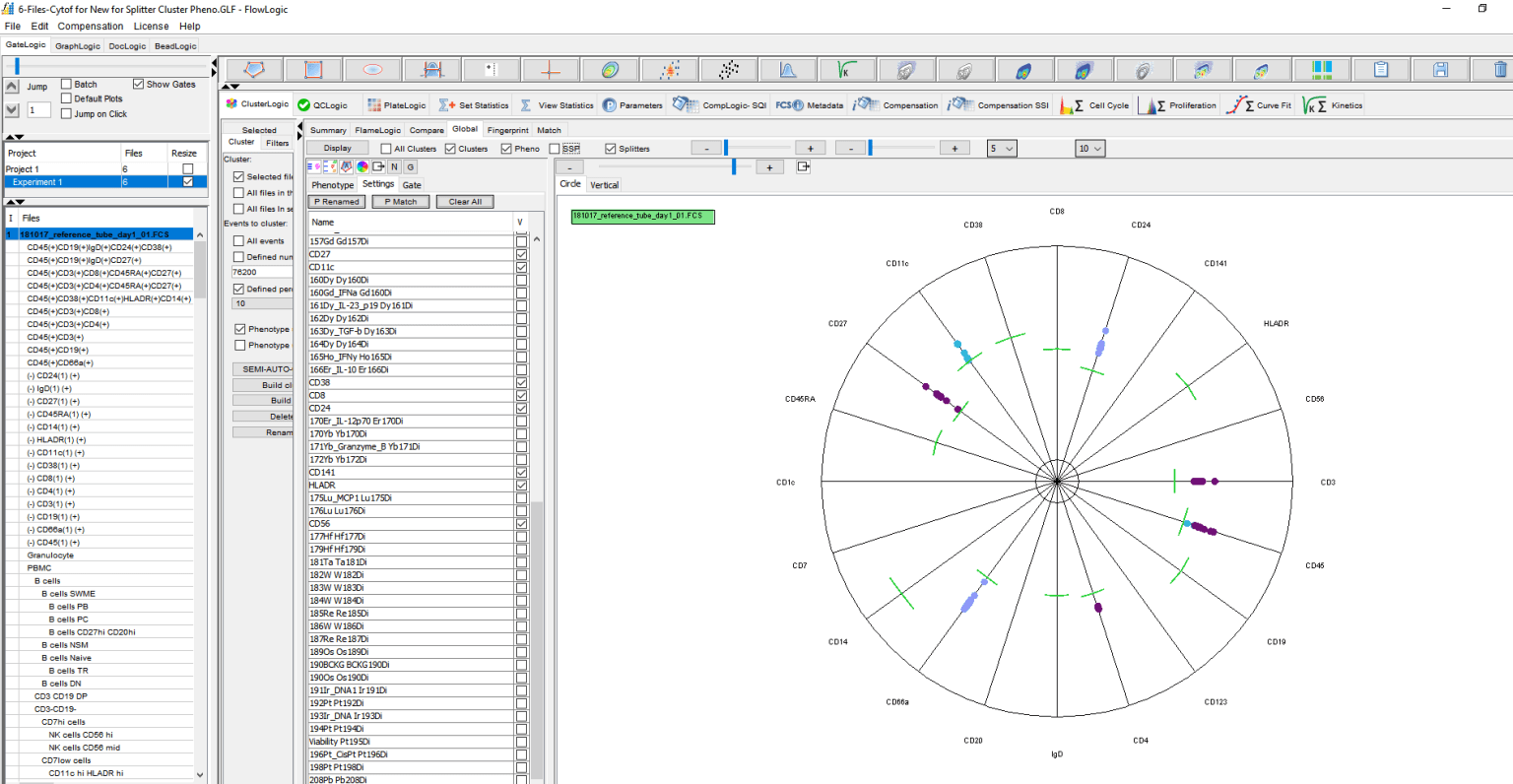Enable the All Clusters checkbox
This screenshot has height=784, width=1513.
386,149
